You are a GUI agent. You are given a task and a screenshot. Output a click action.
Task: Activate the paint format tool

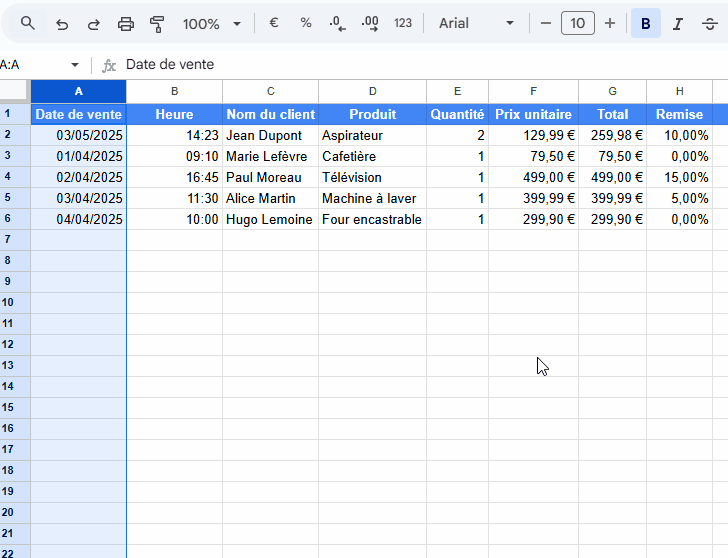[x=157, y=23]
